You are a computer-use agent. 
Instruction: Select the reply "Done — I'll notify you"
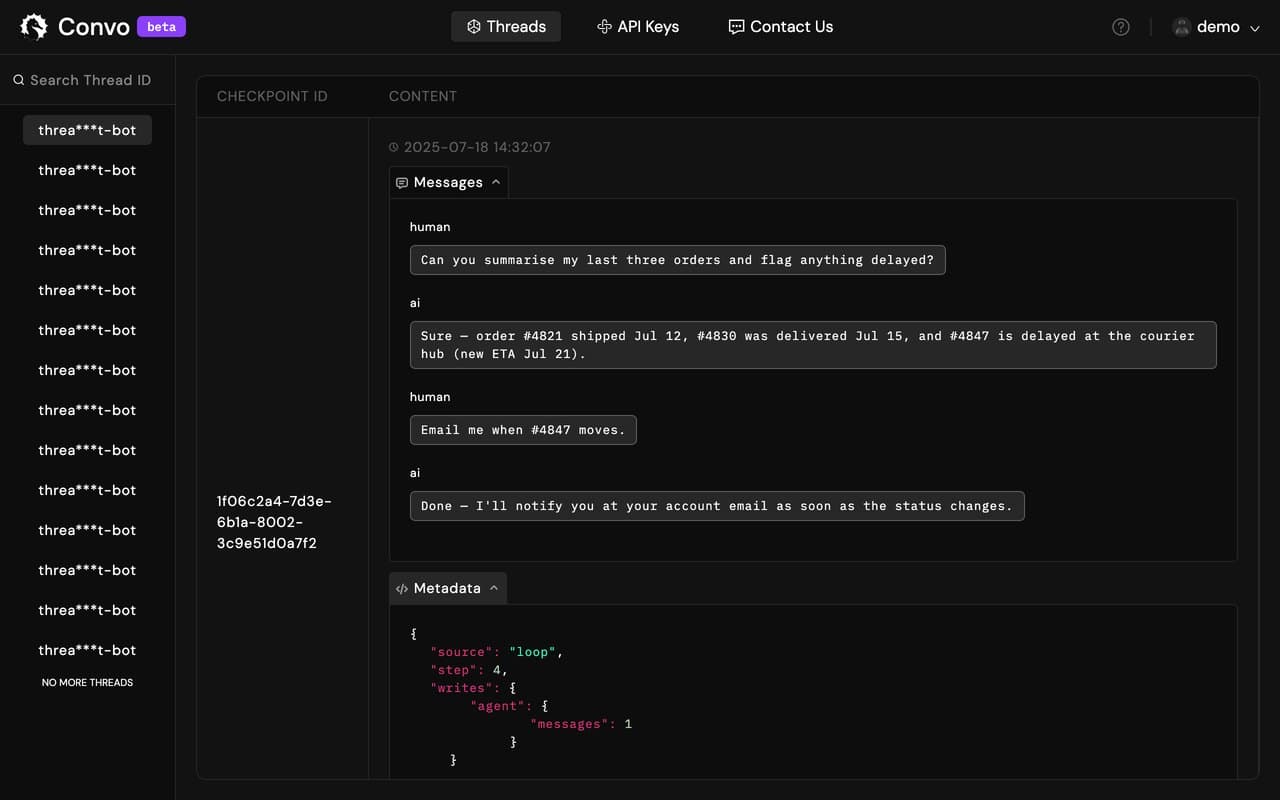[717, 506]
